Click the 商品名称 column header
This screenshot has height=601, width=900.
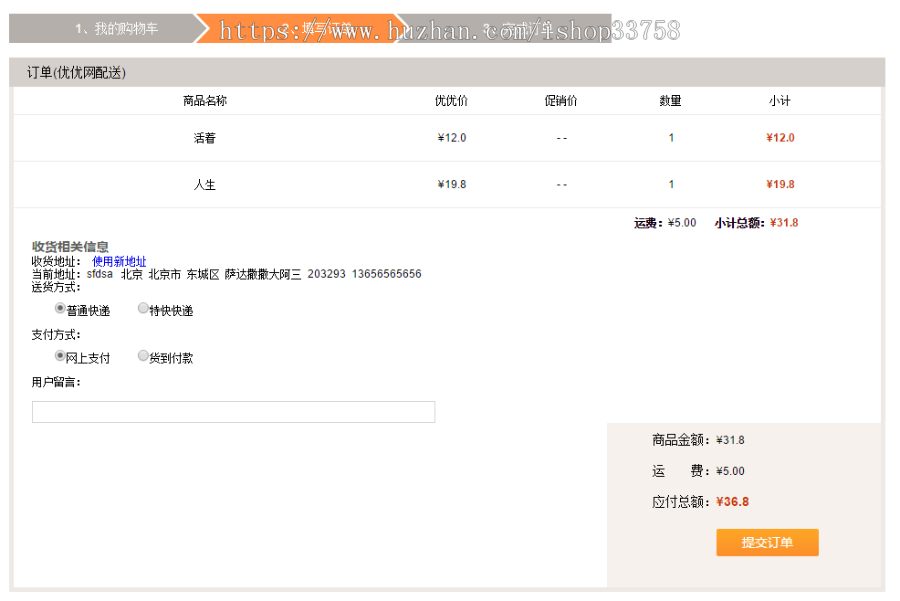(205, 100)
